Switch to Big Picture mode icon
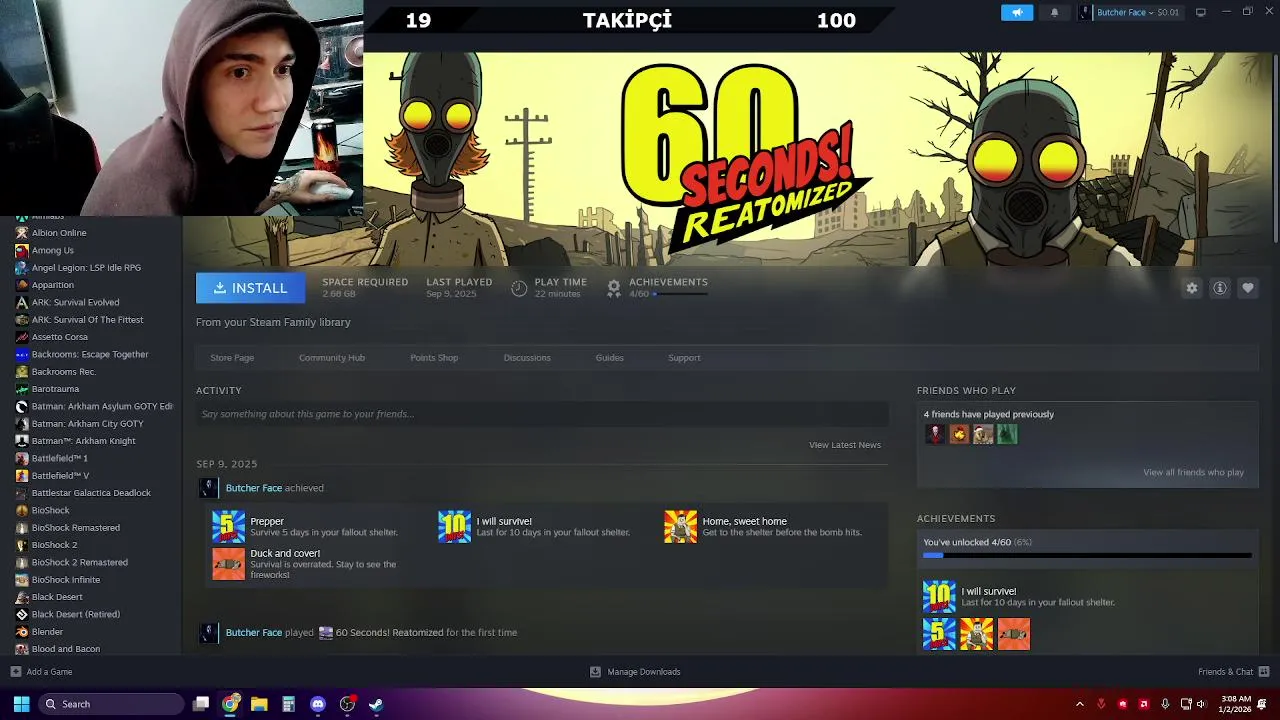 pyautogui.click(x=1200, y=12)
